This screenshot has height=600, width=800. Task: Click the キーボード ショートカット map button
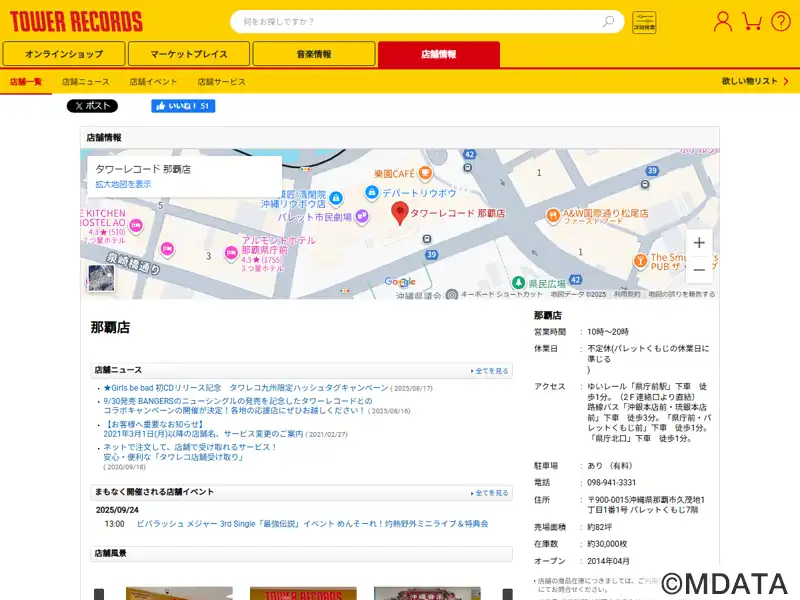click(502, 294)
